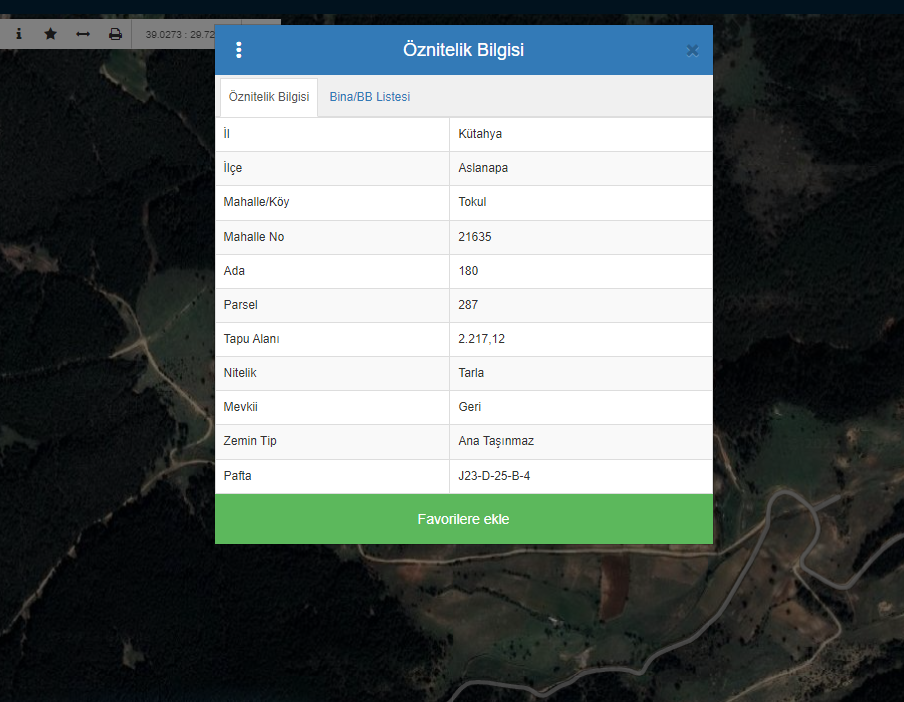Click the Zemin Tip value Ana Taşınmaz
Screen dimensions: 904x702
496,442
